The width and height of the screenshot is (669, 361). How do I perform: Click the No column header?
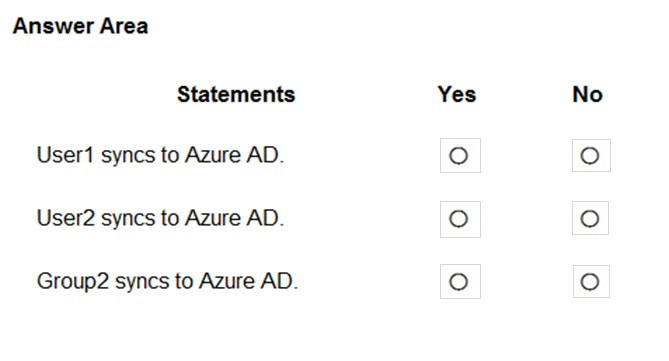(x=588, y=94)
